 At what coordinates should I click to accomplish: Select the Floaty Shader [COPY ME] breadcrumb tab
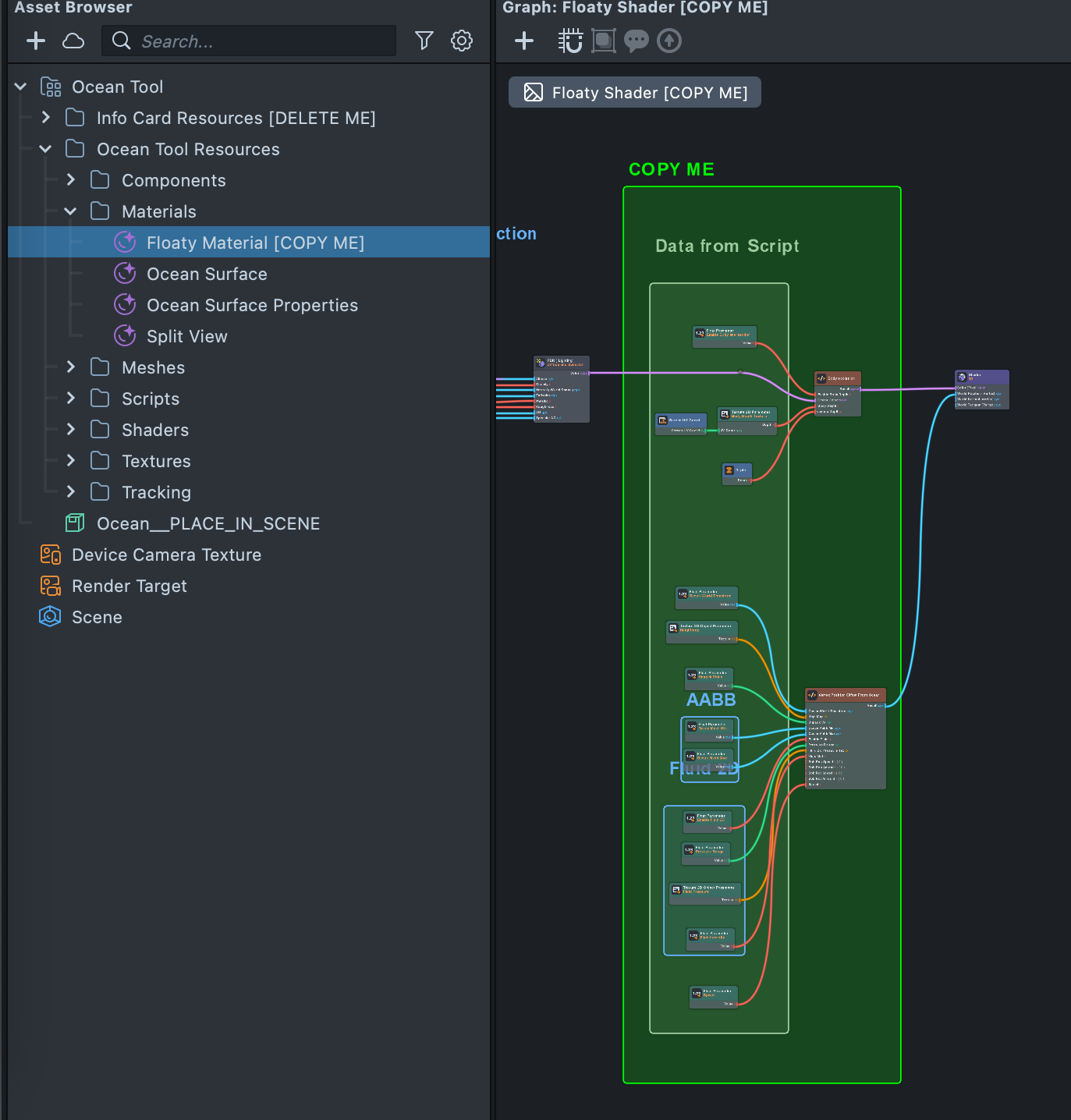point(635,93)
